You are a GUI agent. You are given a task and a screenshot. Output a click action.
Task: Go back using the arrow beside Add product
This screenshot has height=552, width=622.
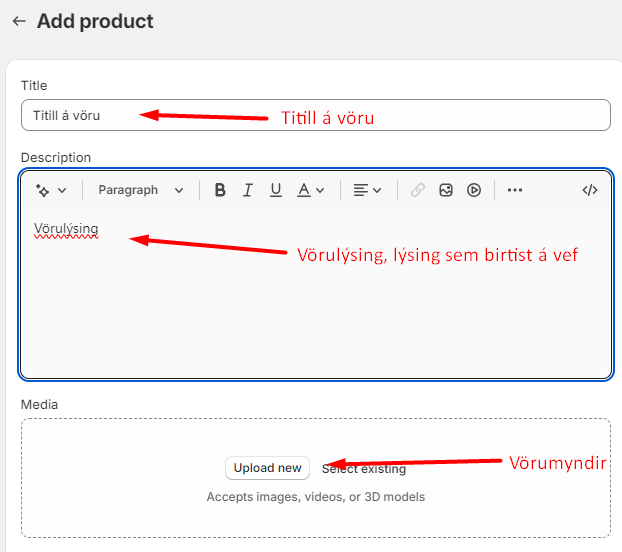(x=18, y=21)
